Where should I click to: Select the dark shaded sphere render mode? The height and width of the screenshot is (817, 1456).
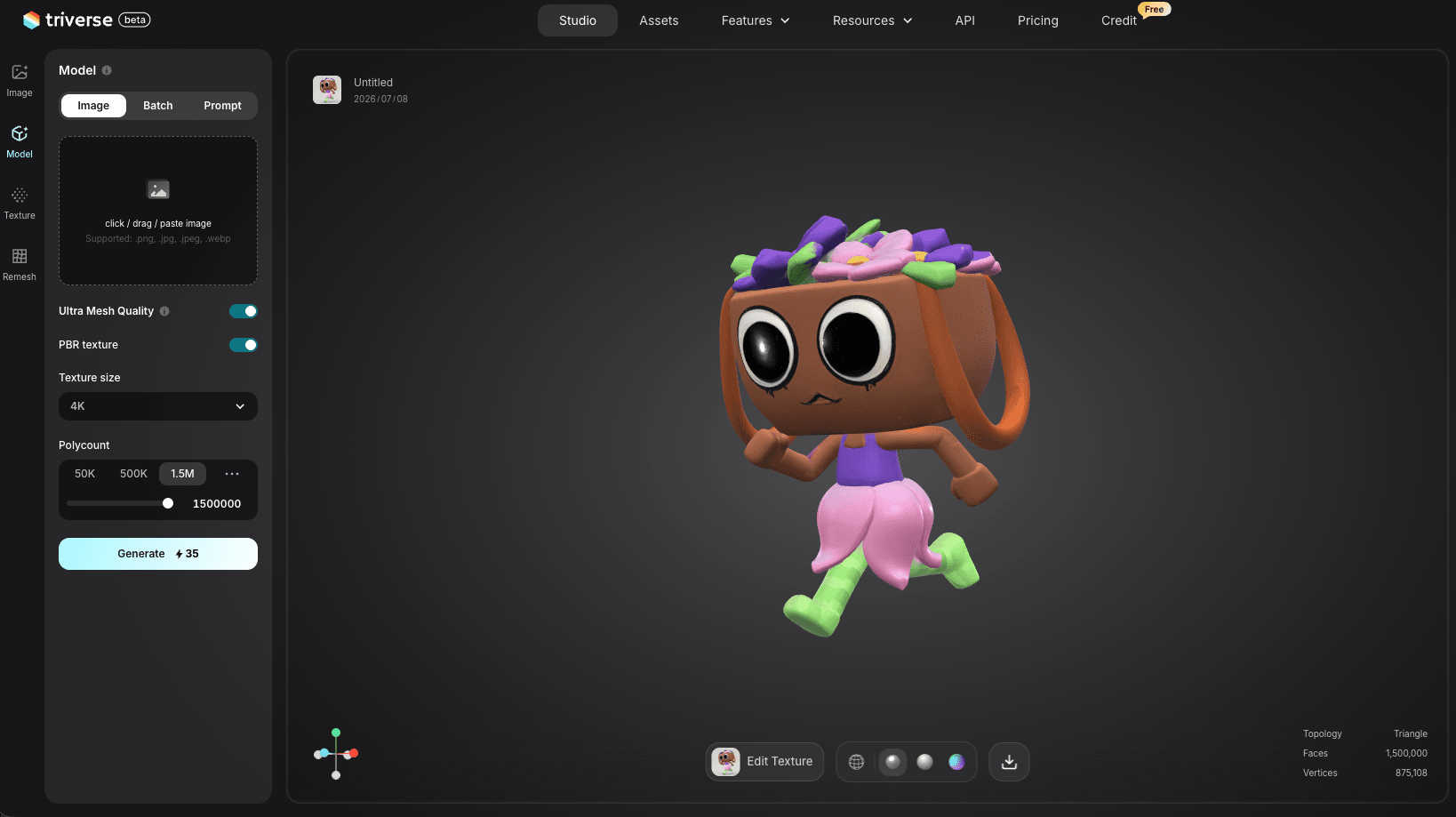892,762
